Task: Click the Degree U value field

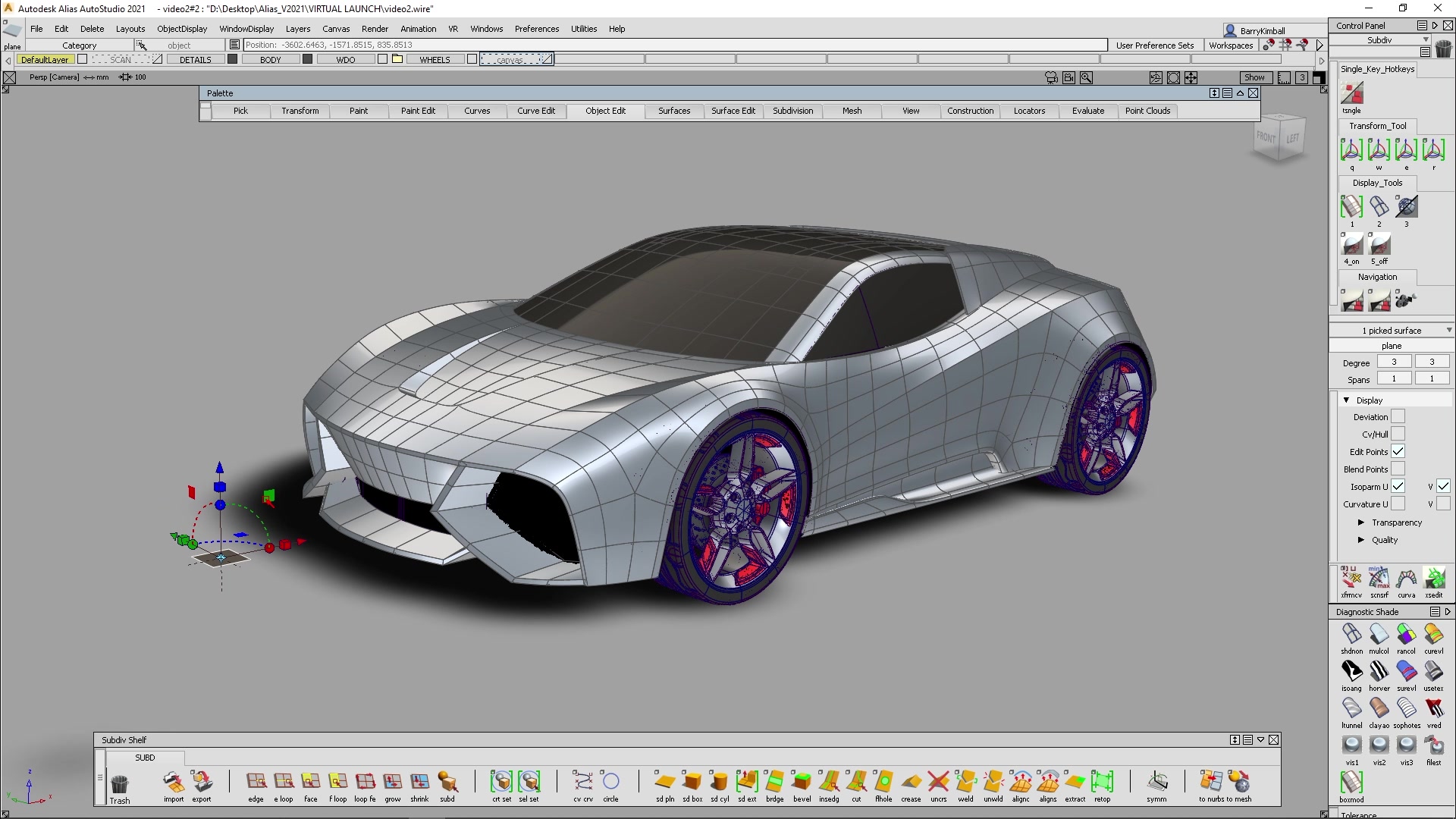Action: pyautogui.click(x=1393, y=362)
